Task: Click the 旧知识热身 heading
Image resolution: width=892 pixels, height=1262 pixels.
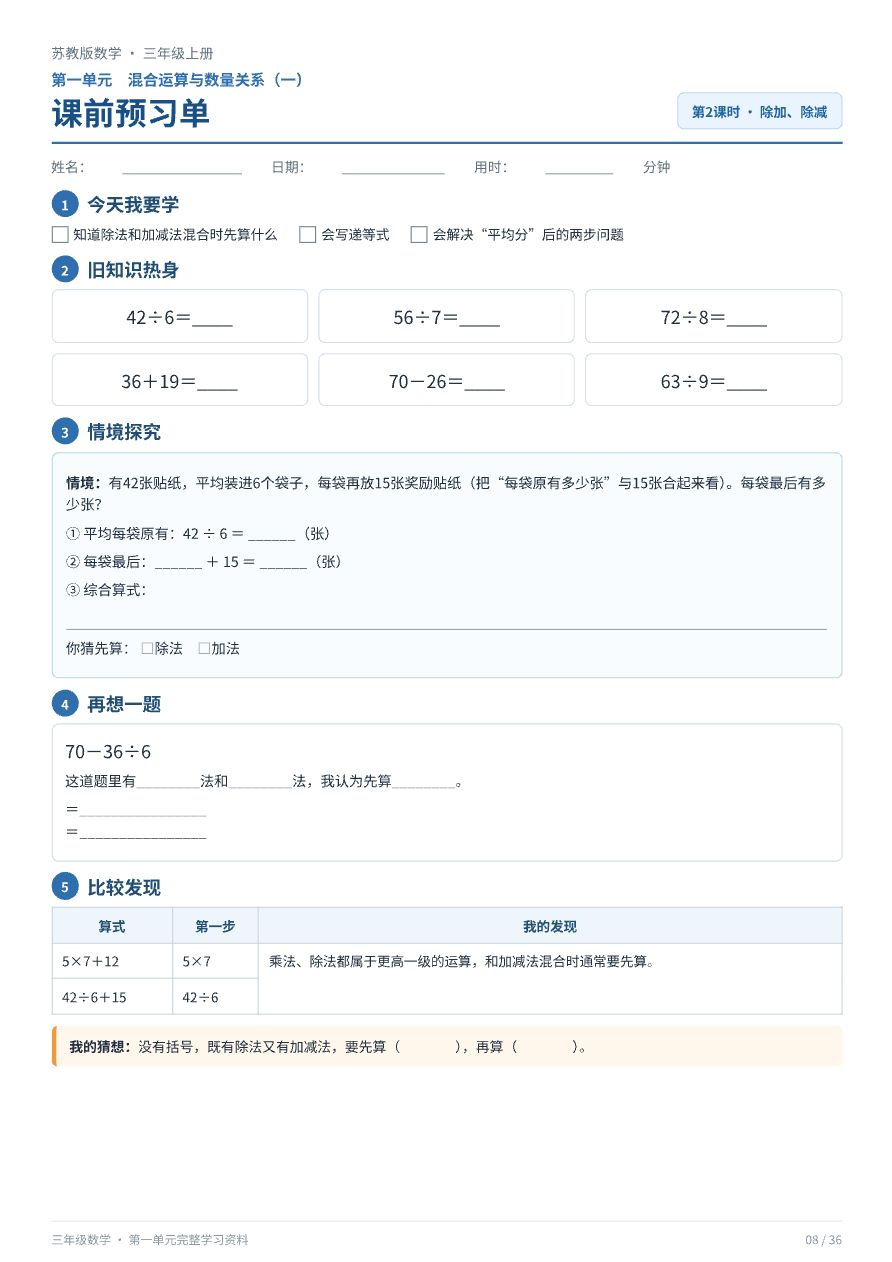Action: (133, 270)
